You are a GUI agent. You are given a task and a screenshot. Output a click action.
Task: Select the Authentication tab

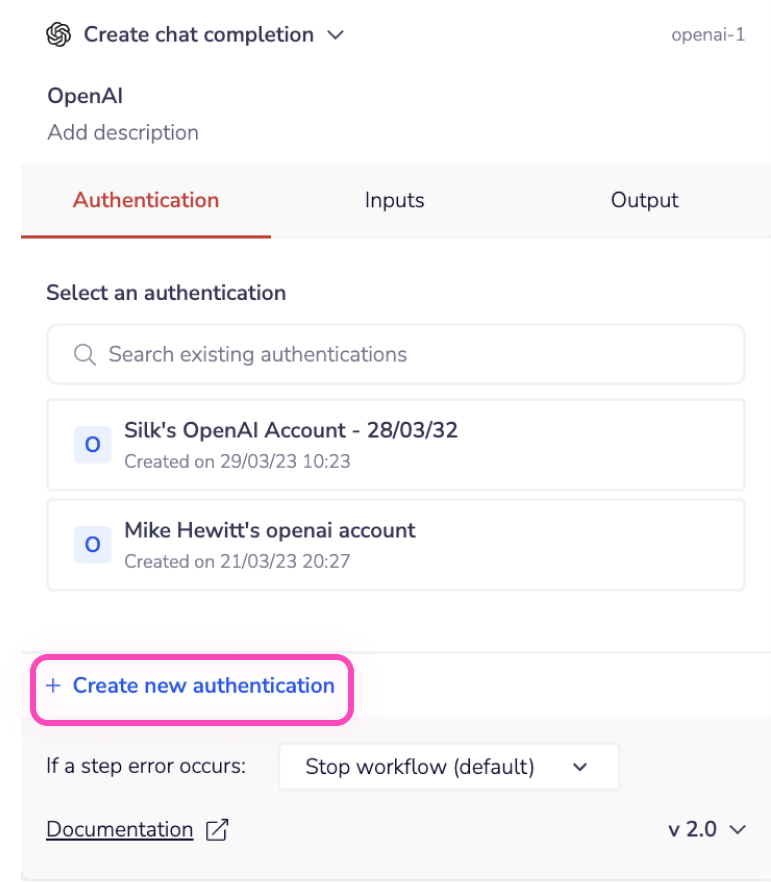(x=145, y=200)
